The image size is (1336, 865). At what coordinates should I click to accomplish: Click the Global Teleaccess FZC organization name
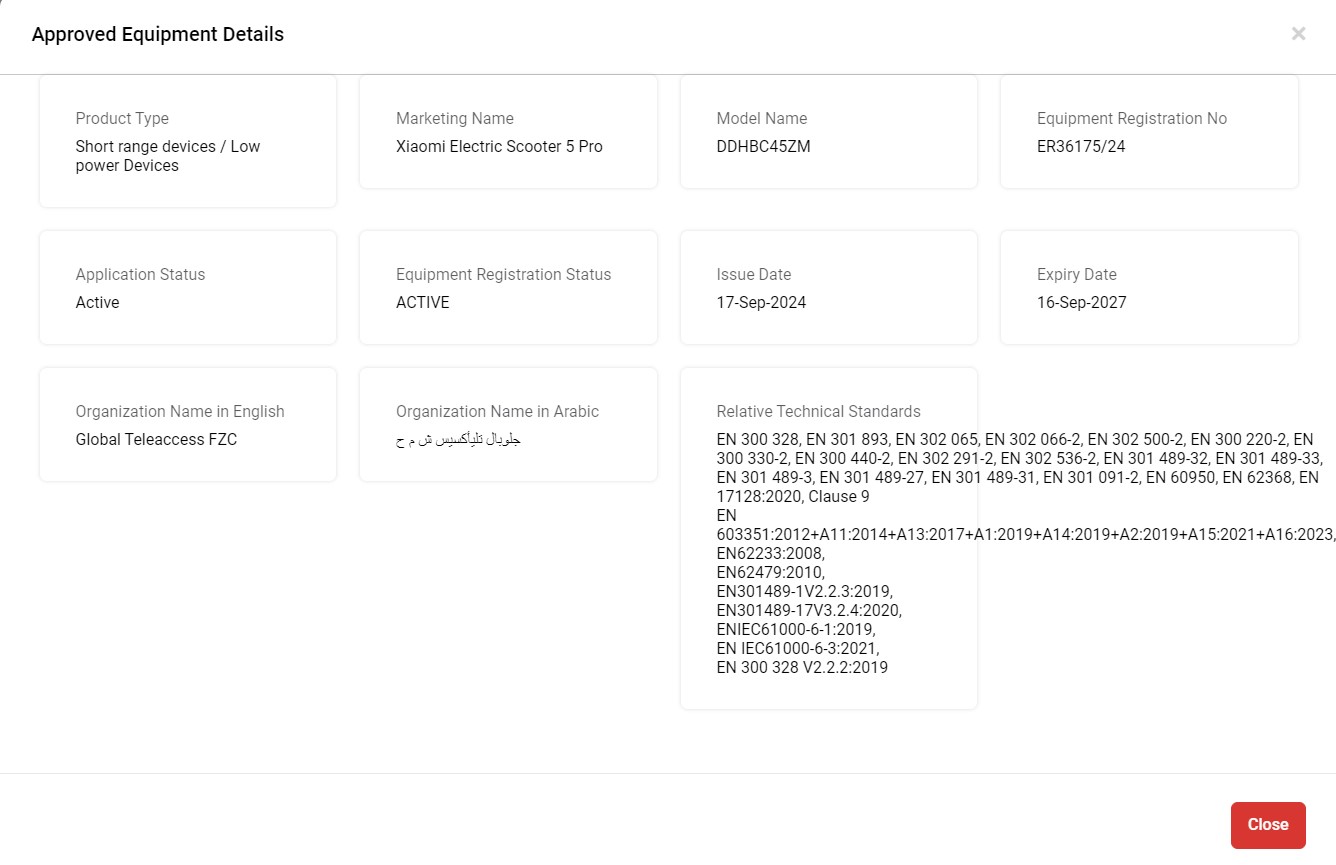[x=156, y=440]
